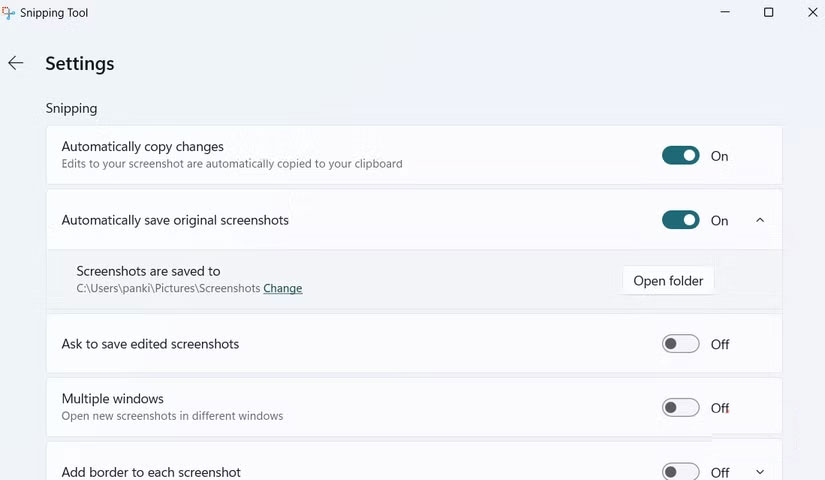
Task: Go back using the back arrow
Action: pyautogui.click(x=16, y=63)
